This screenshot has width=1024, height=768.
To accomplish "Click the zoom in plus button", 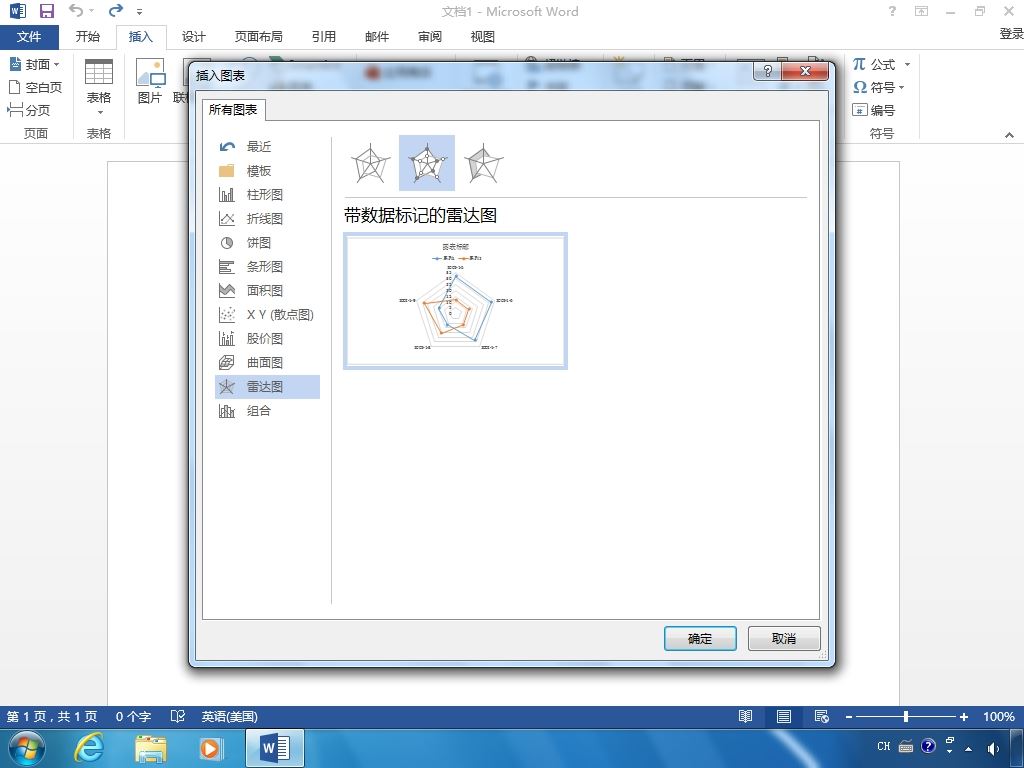I will click(963, 717).
